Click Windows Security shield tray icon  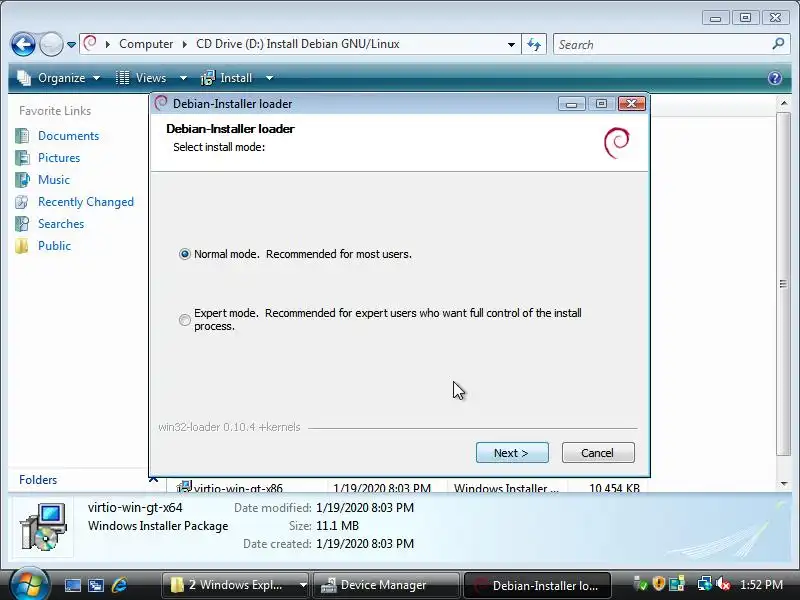coord(659,584)
